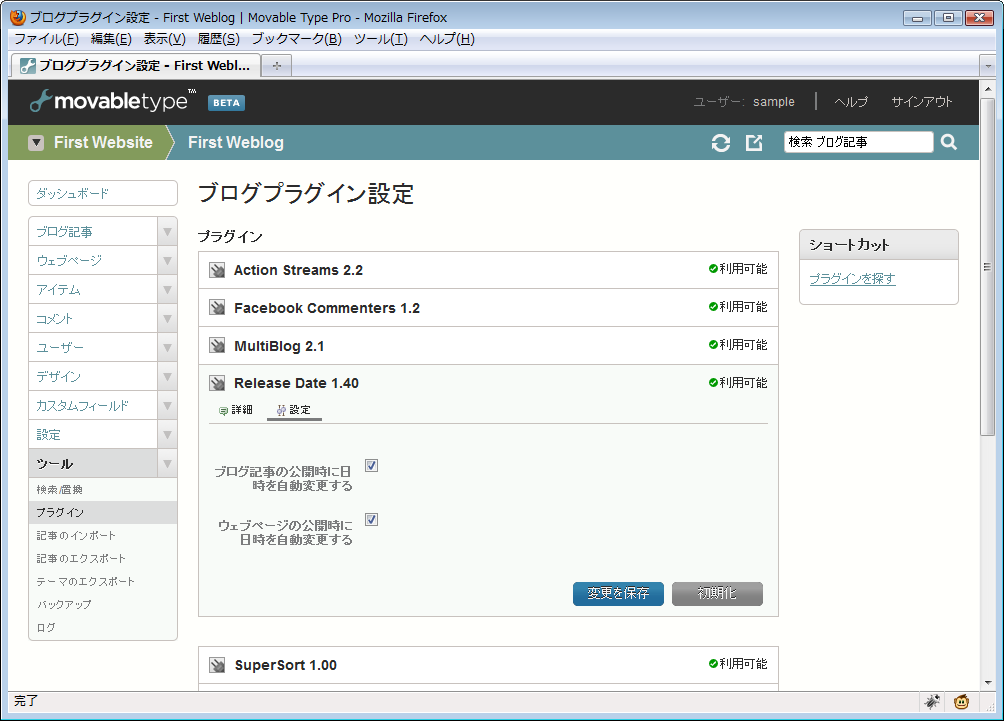
Task: Expand the ユーザー menu arrow
Action: (167, 348)
